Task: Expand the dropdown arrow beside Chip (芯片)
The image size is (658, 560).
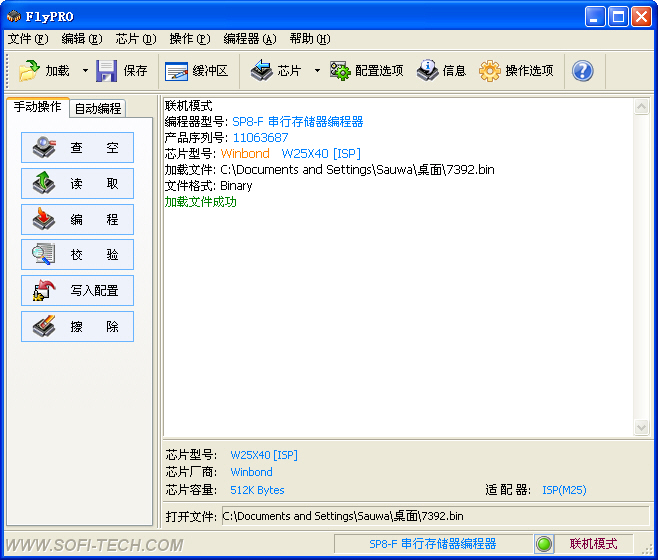Action: coord(317,71)
